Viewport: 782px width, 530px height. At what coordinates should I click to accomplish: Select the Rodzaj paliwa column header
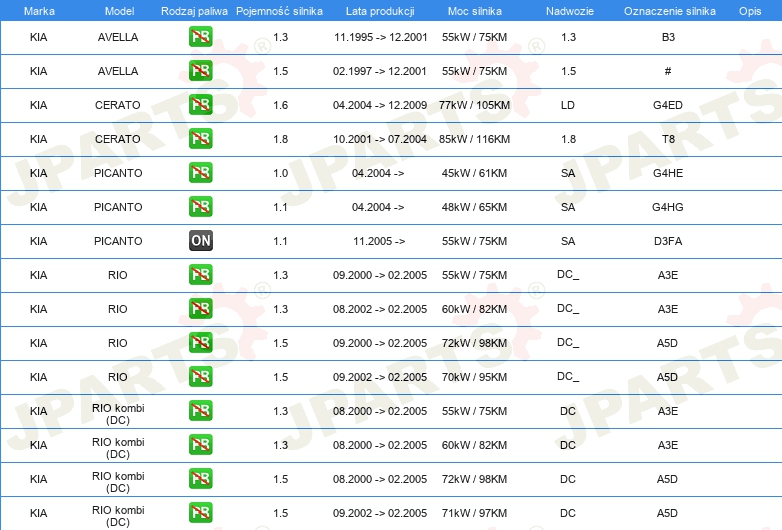194,11
